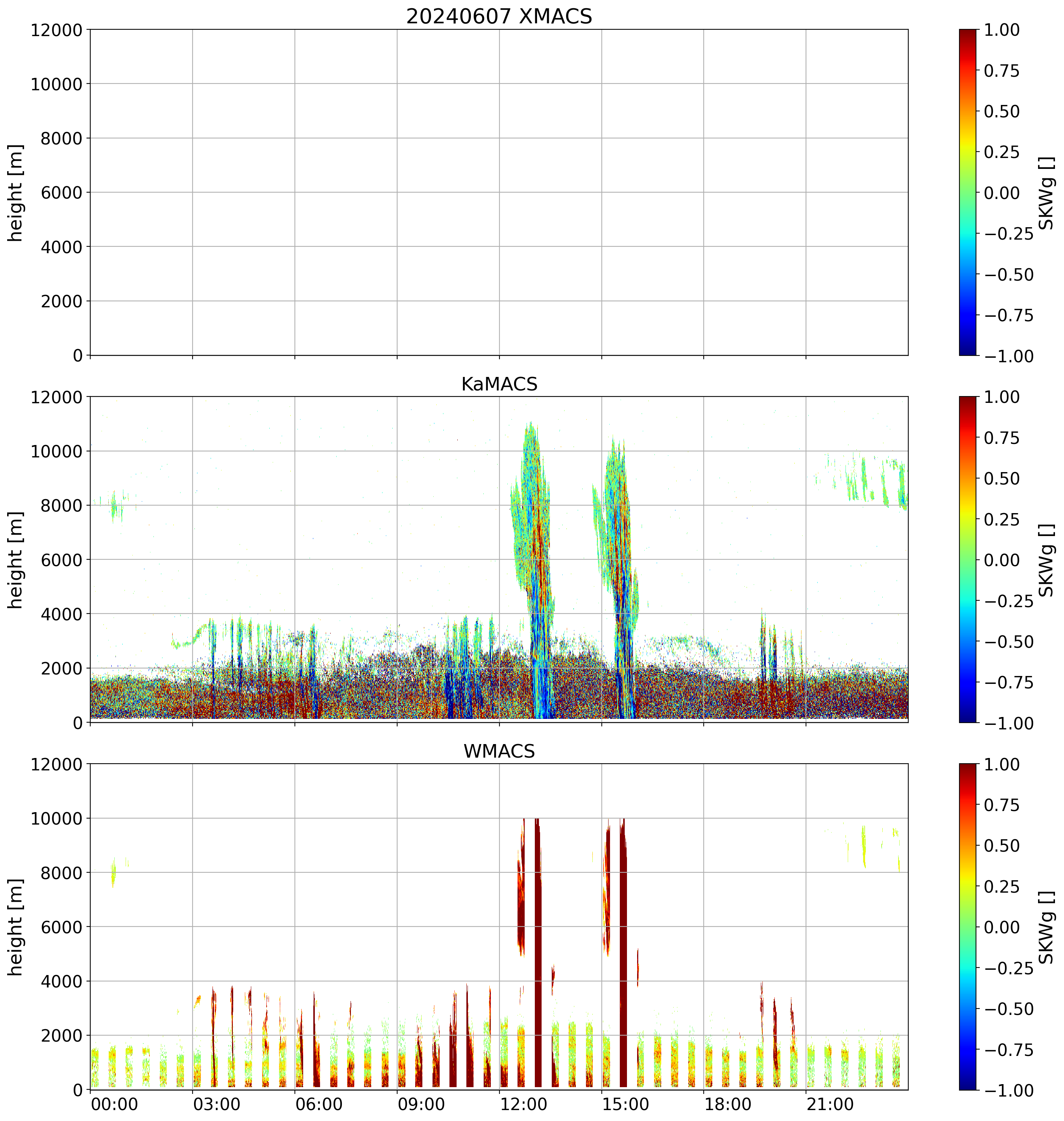Click the KaMACS panel colorbar
The height and width of the screenshot is (1121, 1064).
(x=968, y=559)
